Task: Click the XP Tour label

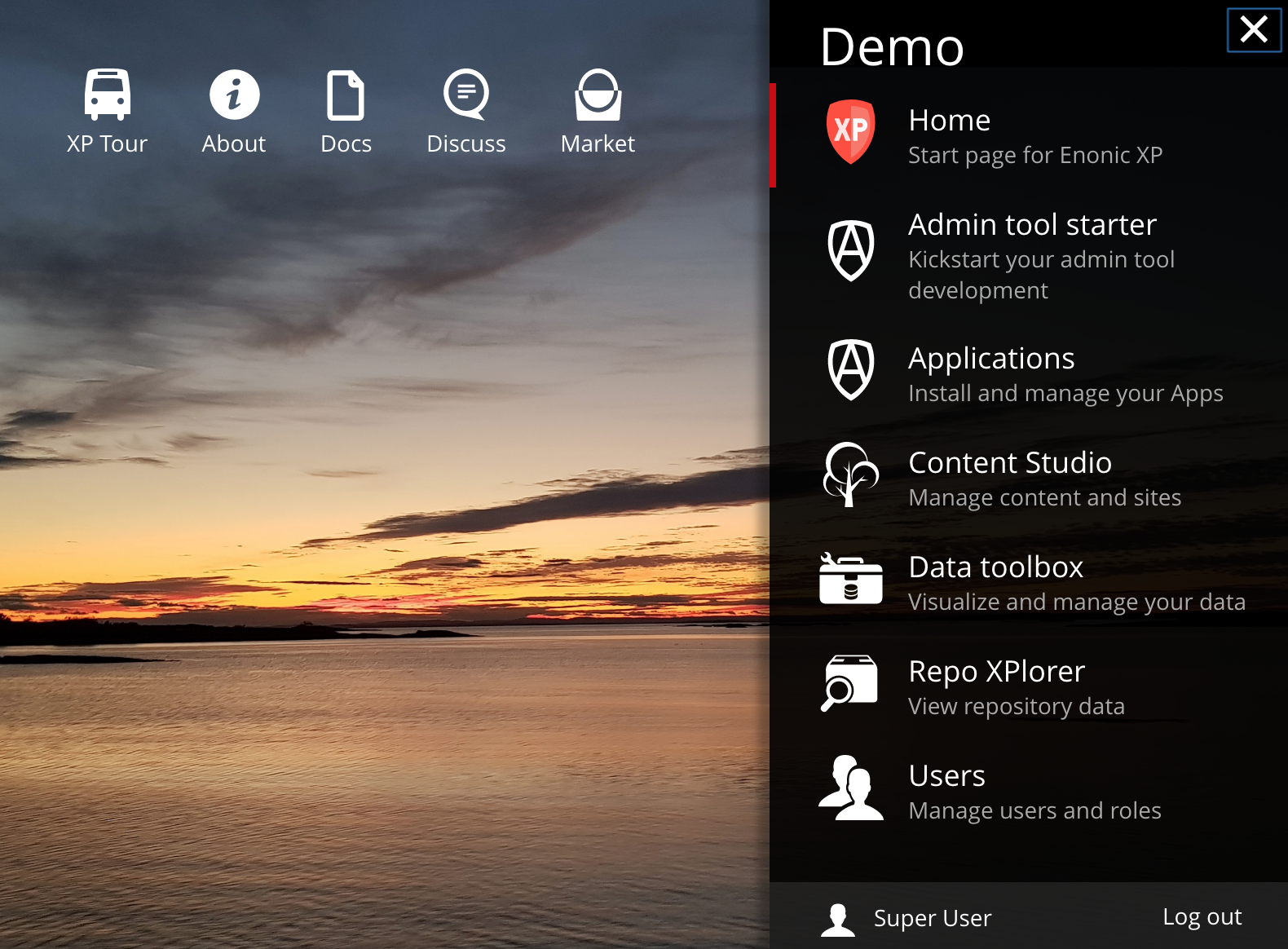Action: click(x=108, y=144)
